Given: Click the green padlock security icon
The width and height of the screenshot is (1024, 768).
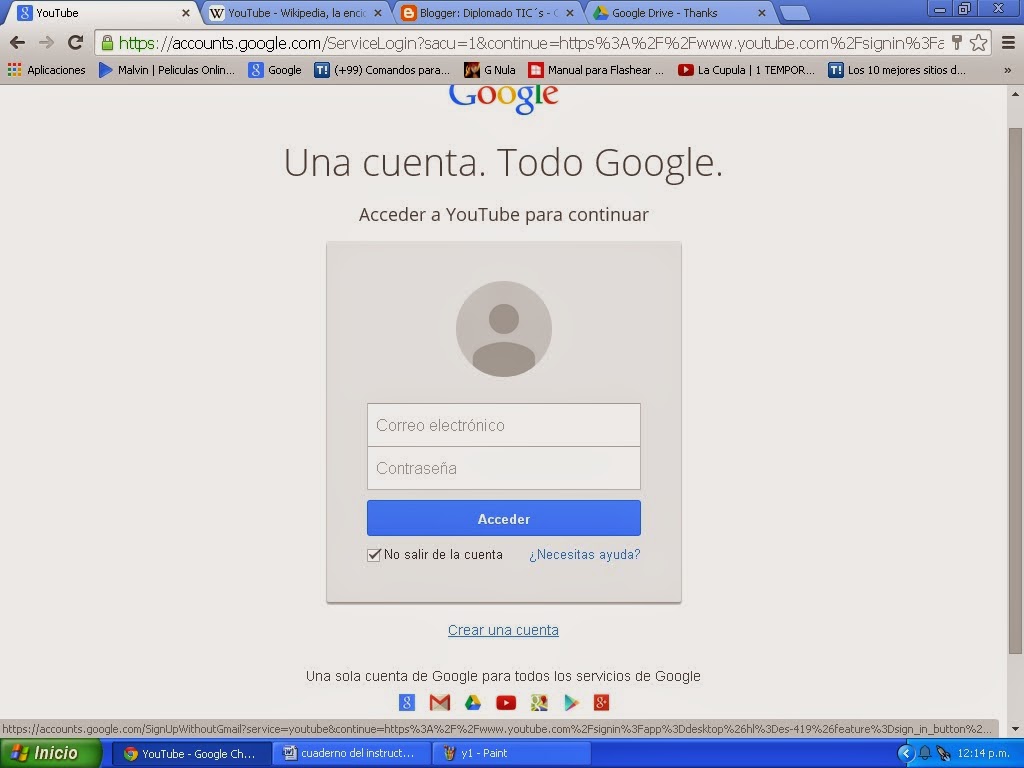Looking at the screenshot, I should (107, 43).
